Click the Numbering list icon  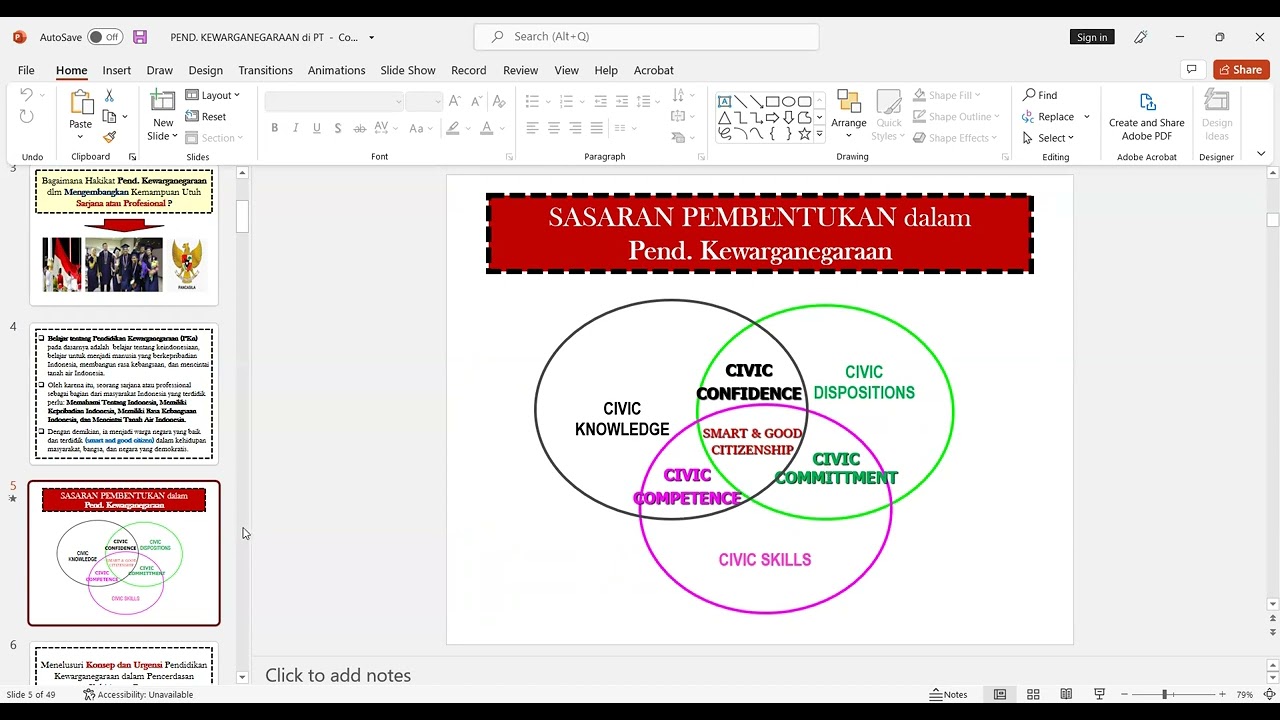pyautogui.click(x=566, y=101)
